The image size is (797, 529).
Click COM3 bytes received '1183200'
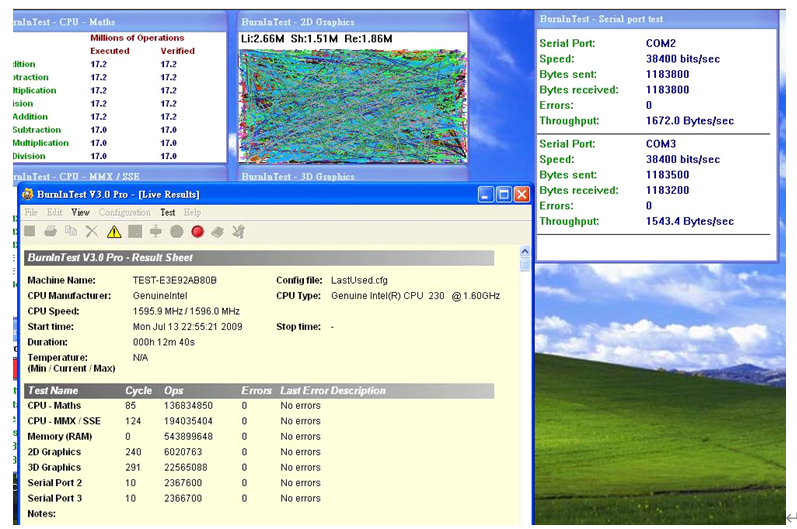coord(667,190)
